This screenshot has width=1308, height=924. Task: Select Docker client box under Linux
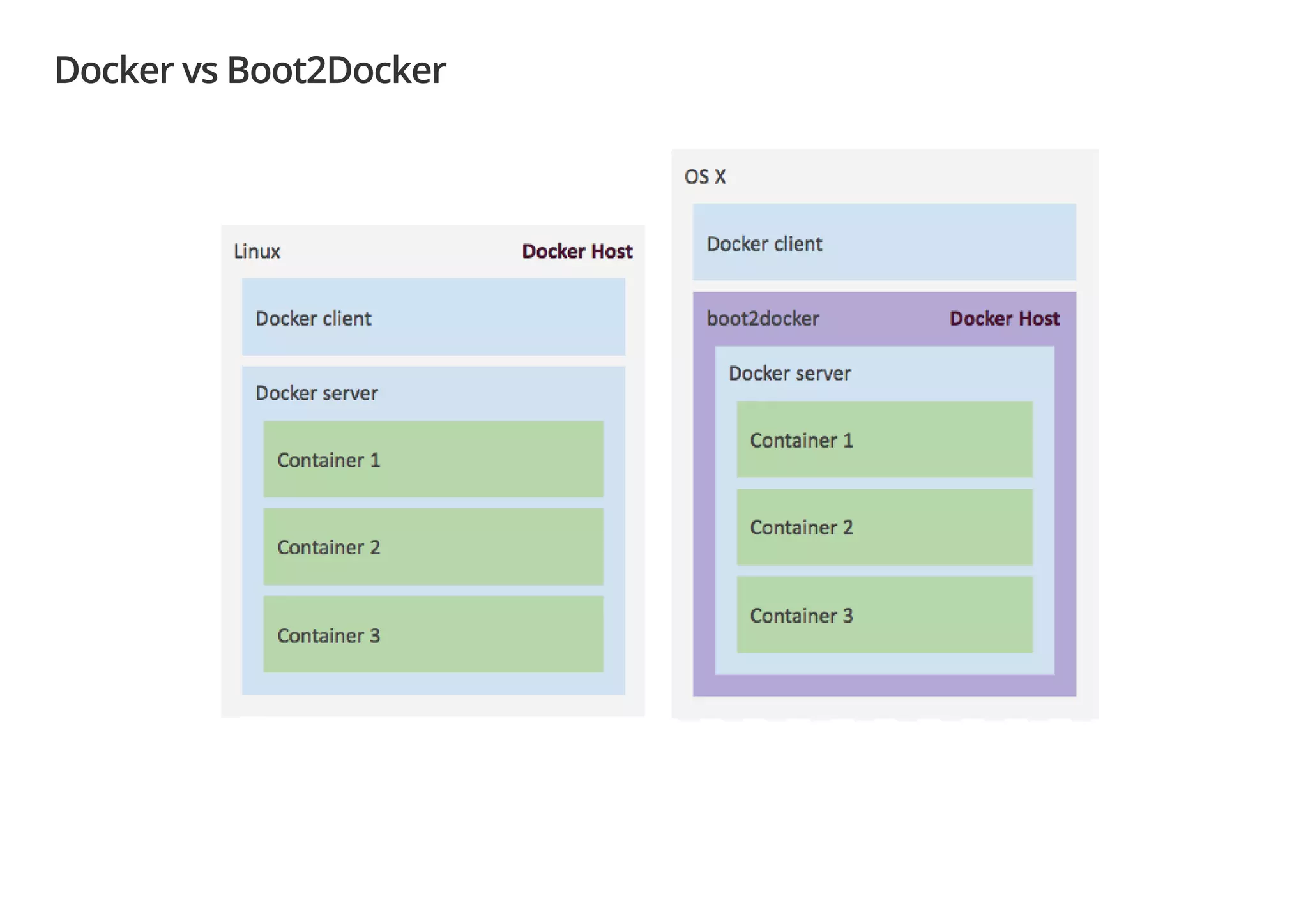[433, 317]
